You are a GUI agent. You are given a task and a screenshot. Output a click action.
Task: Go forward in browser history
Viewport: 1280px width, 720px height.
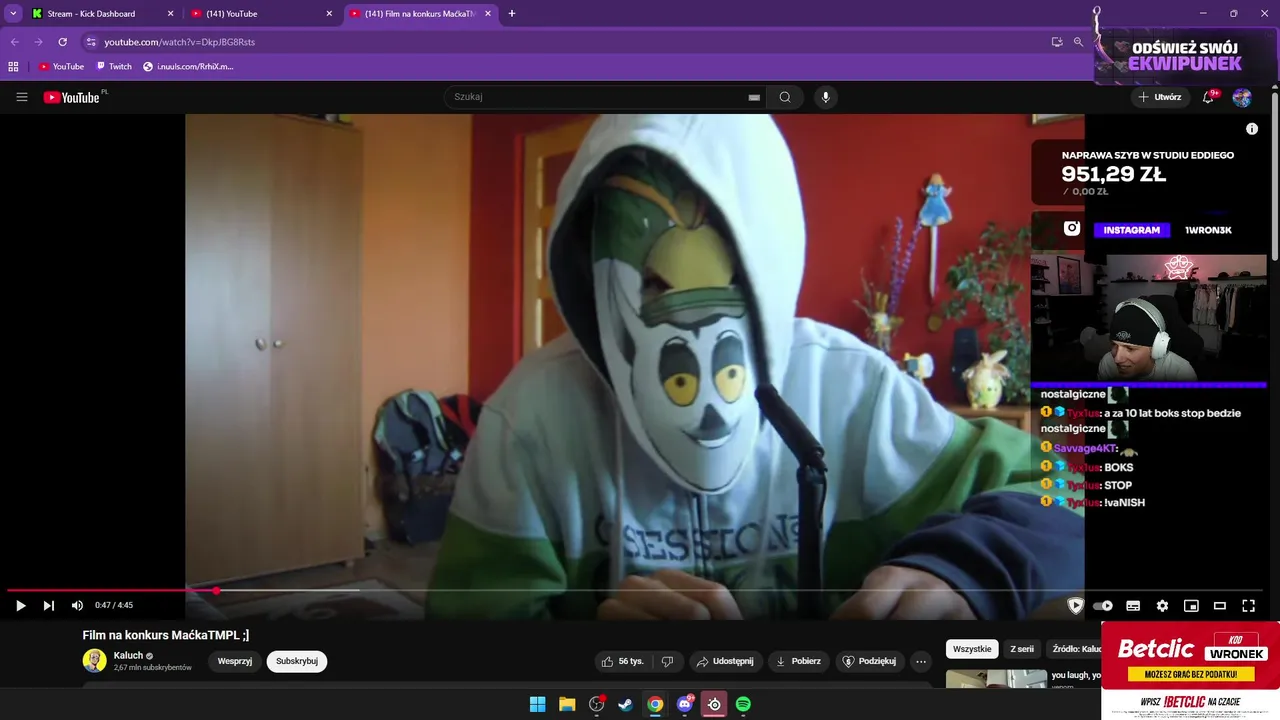(x=38, y=42)
